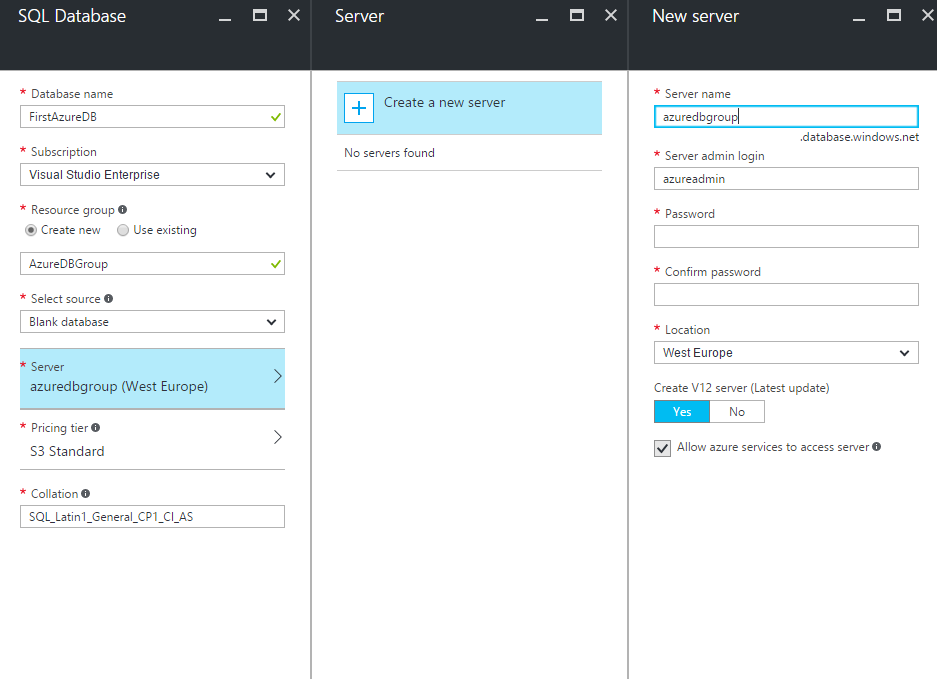Open the Pricing tier S3 Standard row
Image resolution: width=937 pixels, height=679 pixels.
pos(152,440)
